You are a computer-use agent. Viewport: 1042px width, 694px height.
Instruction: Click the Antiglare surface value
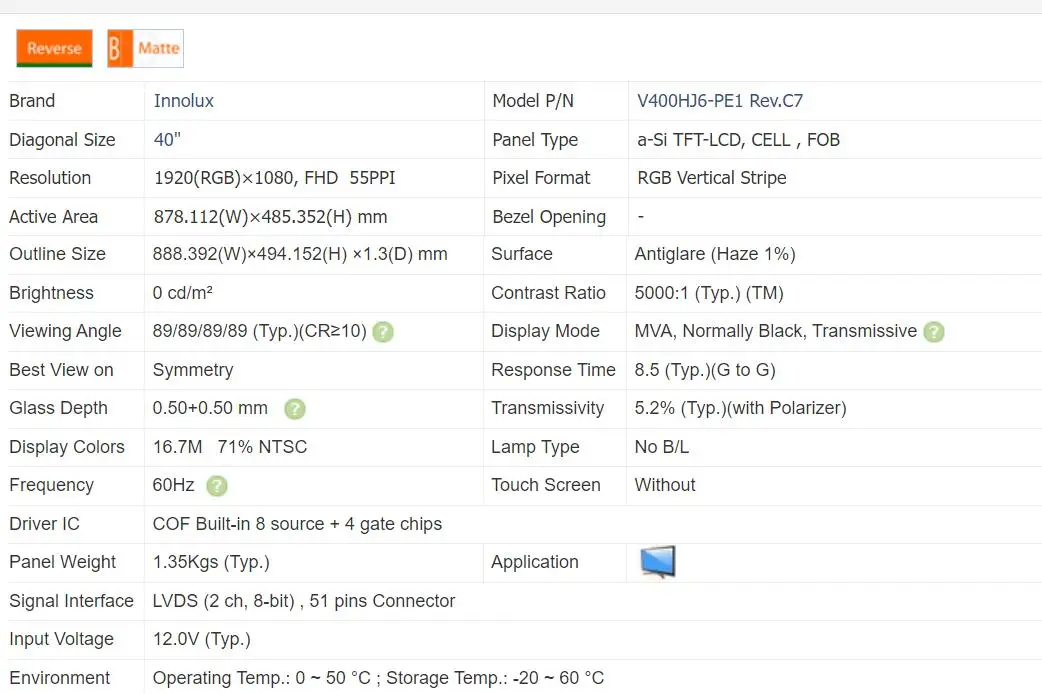click(714, 254)
